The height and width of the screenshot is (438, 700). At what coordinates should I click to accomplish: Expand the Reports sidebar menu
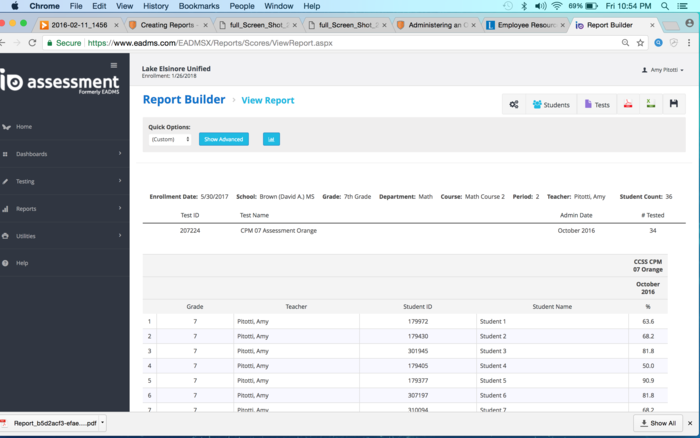tap(25, 209)
